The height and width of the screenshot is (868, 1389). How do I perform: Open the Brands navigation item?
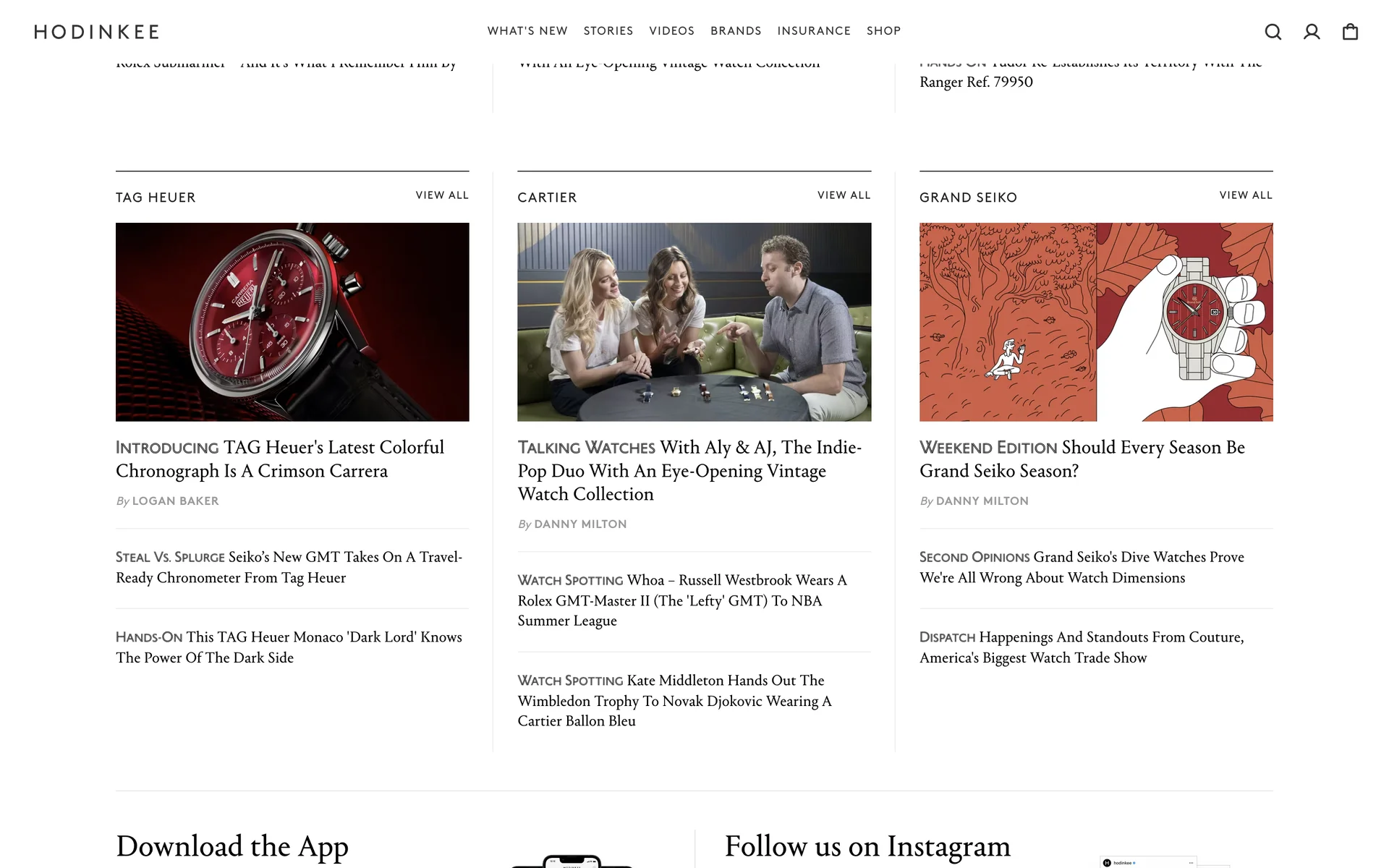point(735,31)
